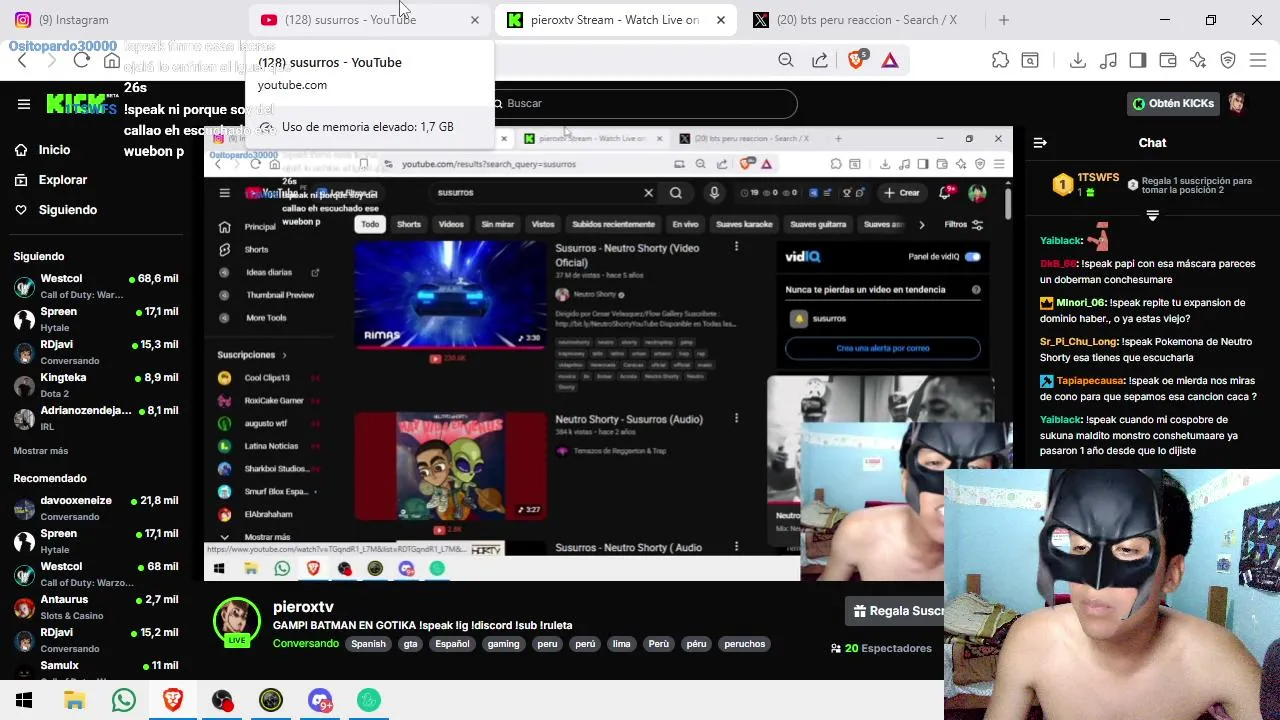Screen dimensions: 1280x720
Task: Select the lima stream tag
Action: tap(622, 644)
